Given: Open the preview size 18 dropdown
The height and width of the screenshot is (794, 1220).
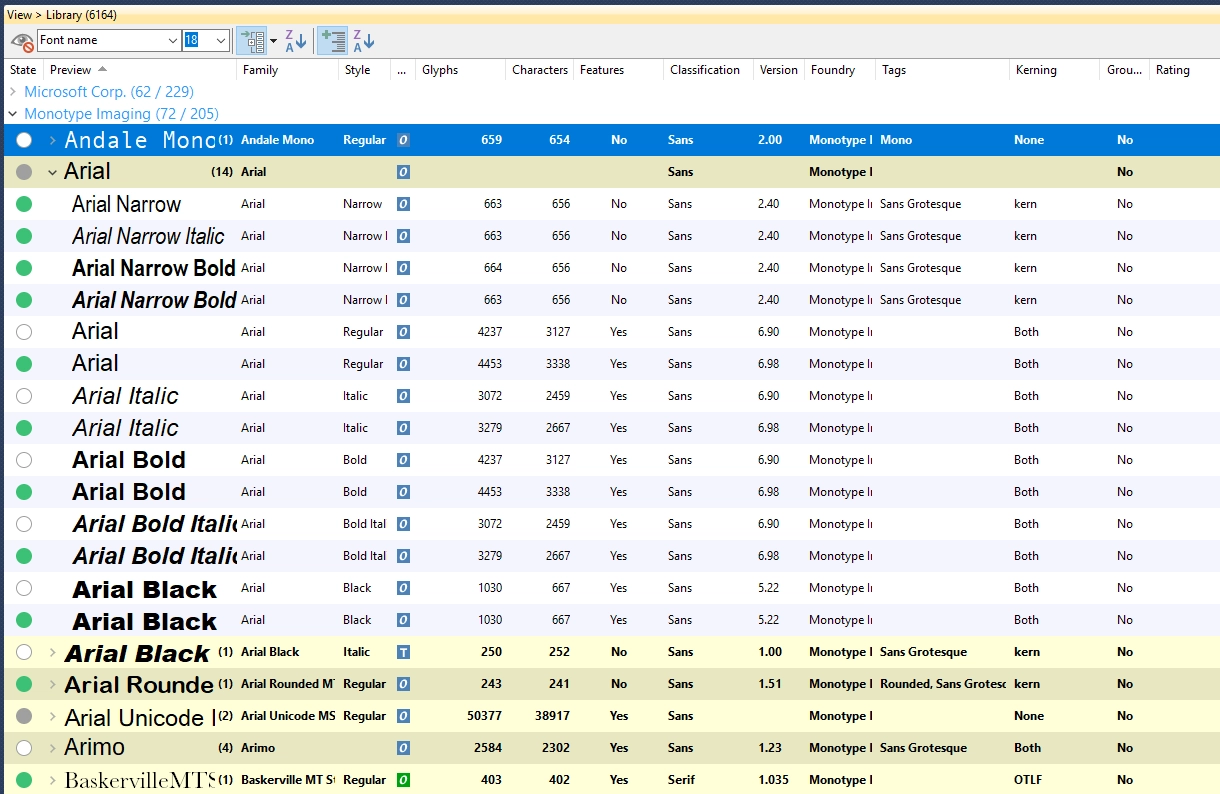Looking at the screenshot, I should (x=221, y=41).
